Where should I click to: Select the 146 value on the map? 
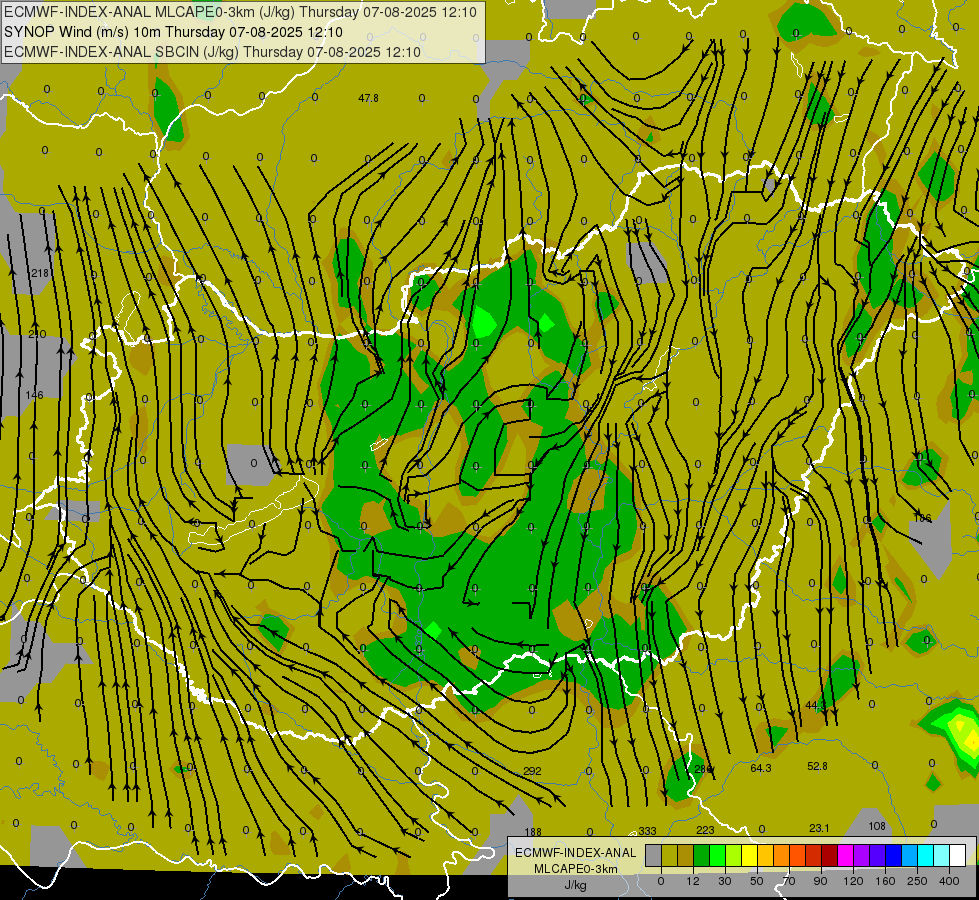click(35, 395)
